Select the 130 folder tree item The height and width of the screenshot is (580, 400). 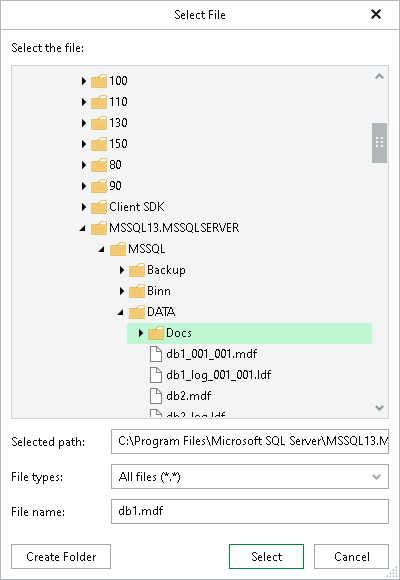tap(118, 122)
